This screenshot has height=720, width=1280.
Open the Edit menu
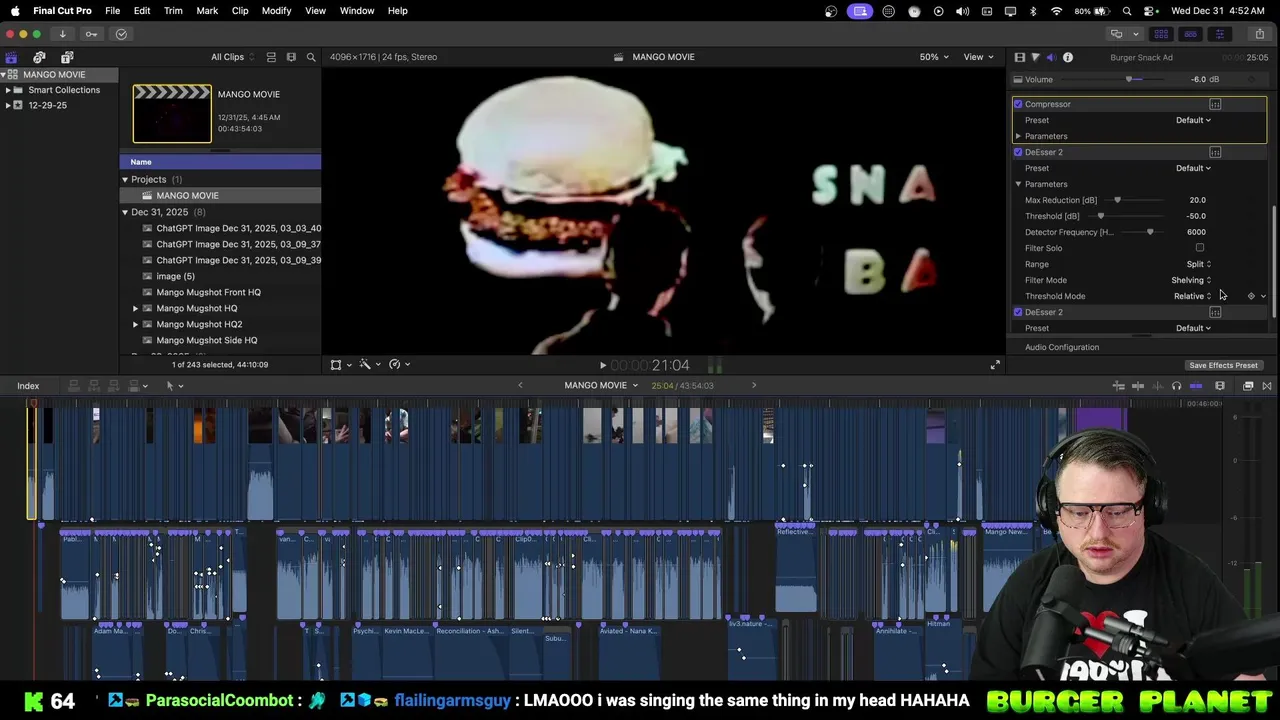142,11
